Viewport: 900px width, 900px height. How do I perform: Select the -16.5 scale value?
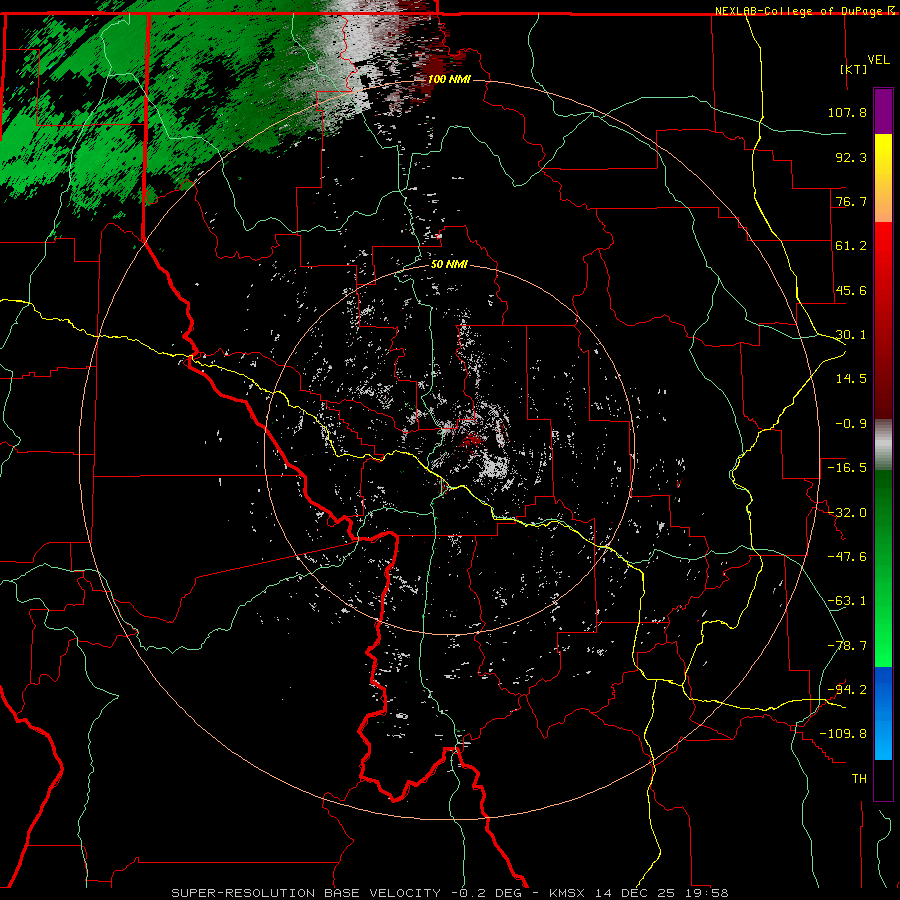847,468
